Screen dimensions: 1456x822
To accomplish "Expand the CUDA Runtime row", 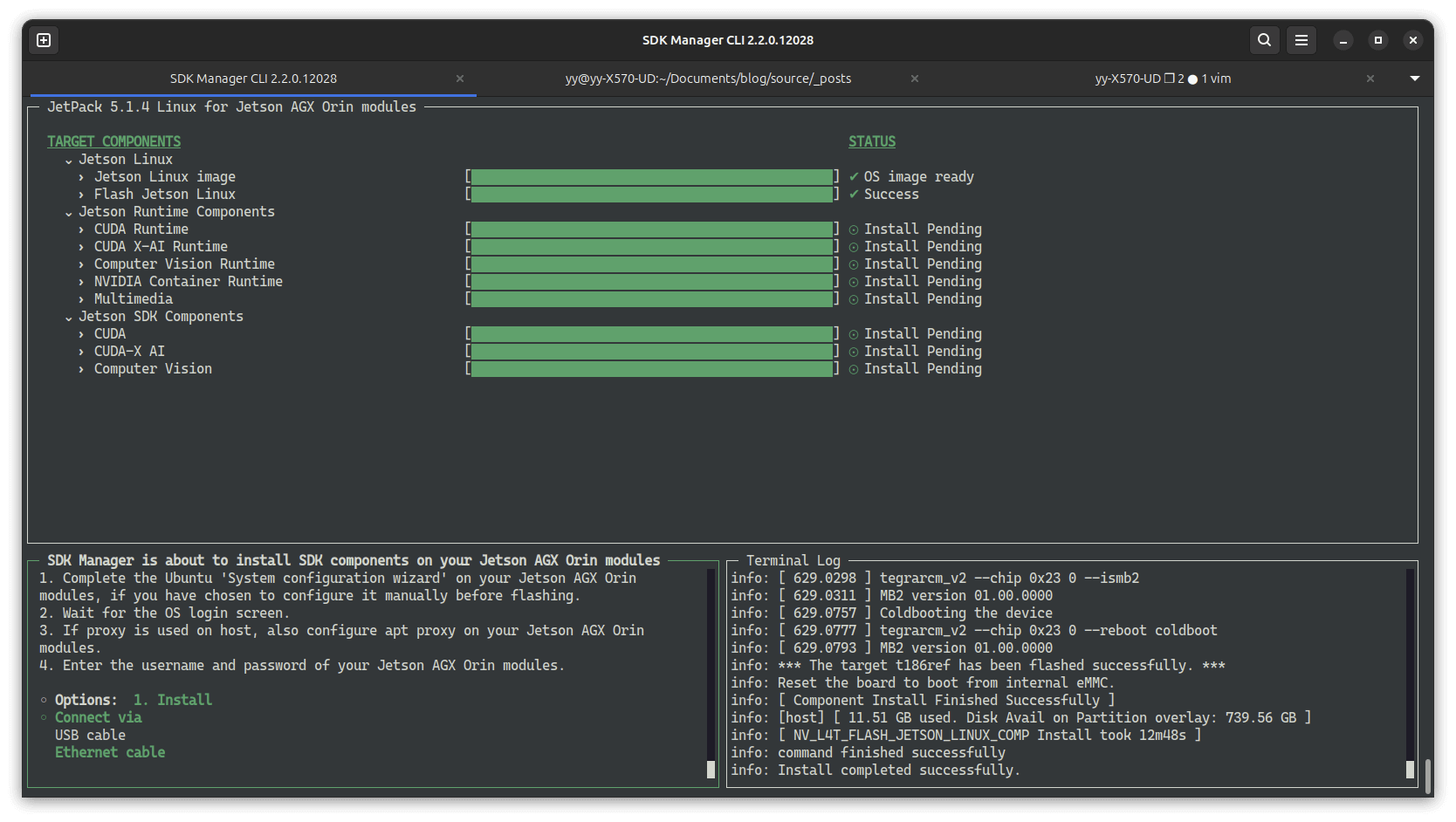I will 81,229.
